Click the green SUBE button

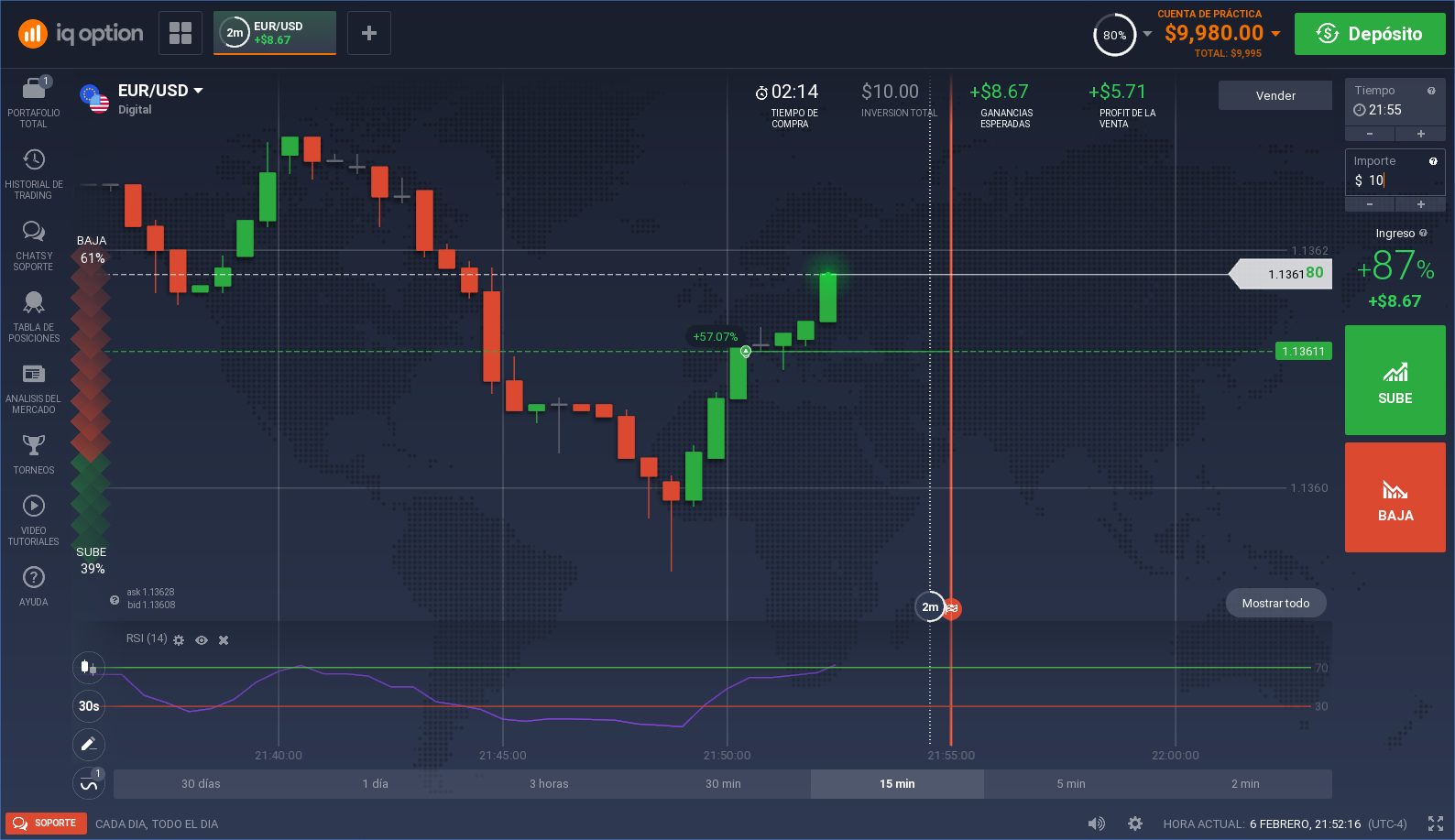[x=1395, y=380]
